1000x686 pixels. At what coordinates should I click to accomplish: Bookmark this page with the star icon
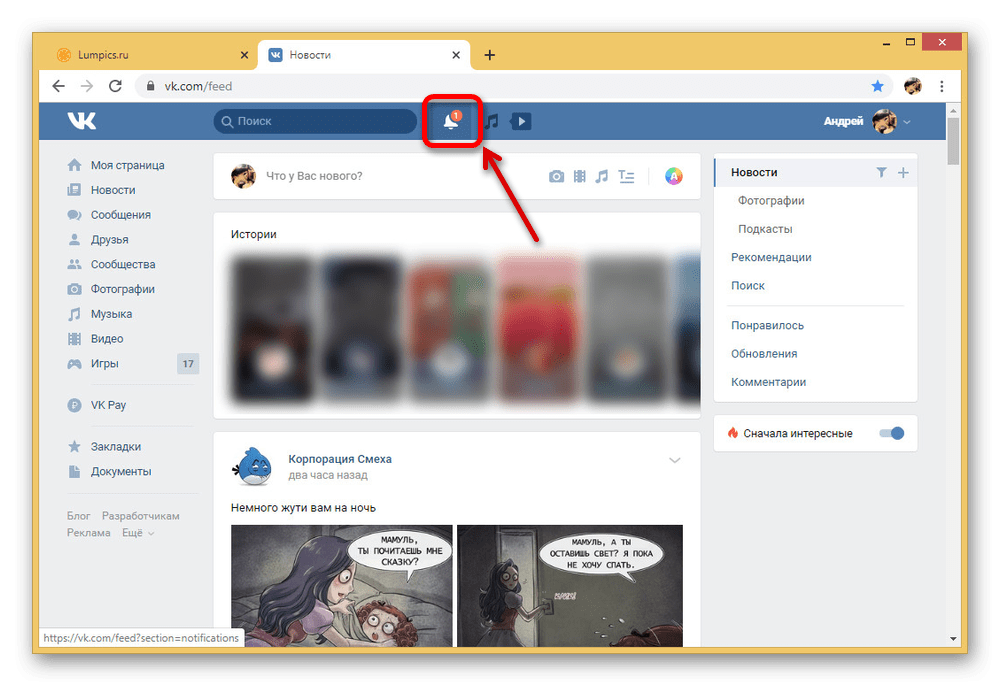click(878, 86)
